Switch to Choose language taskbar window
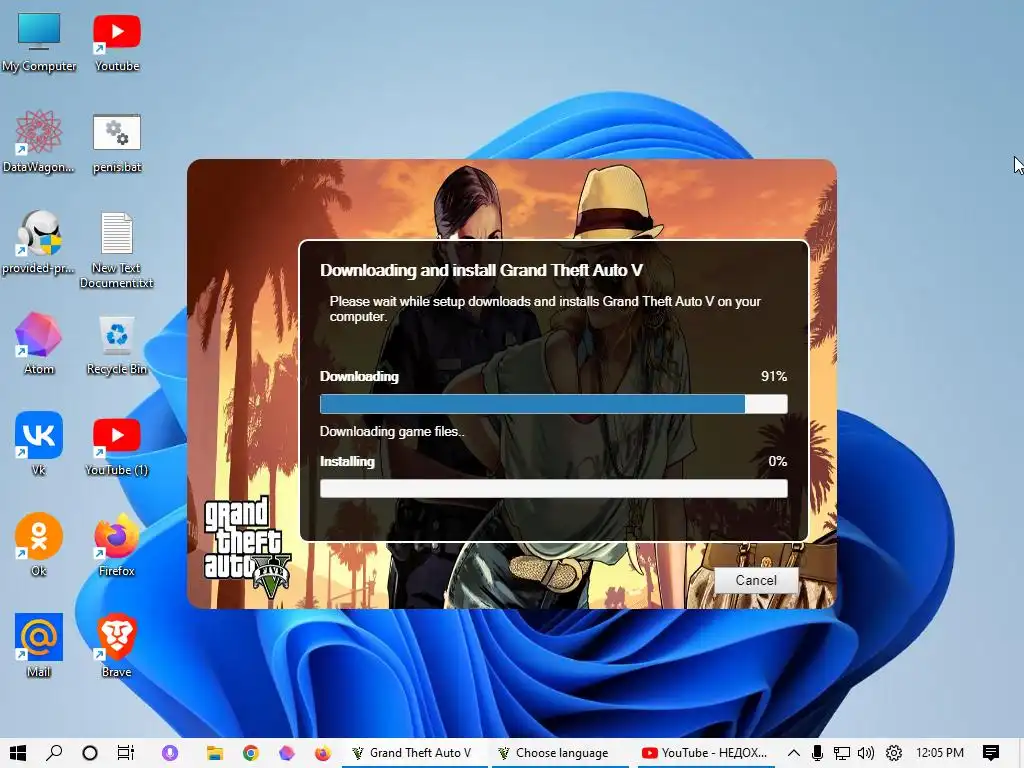 560,753
